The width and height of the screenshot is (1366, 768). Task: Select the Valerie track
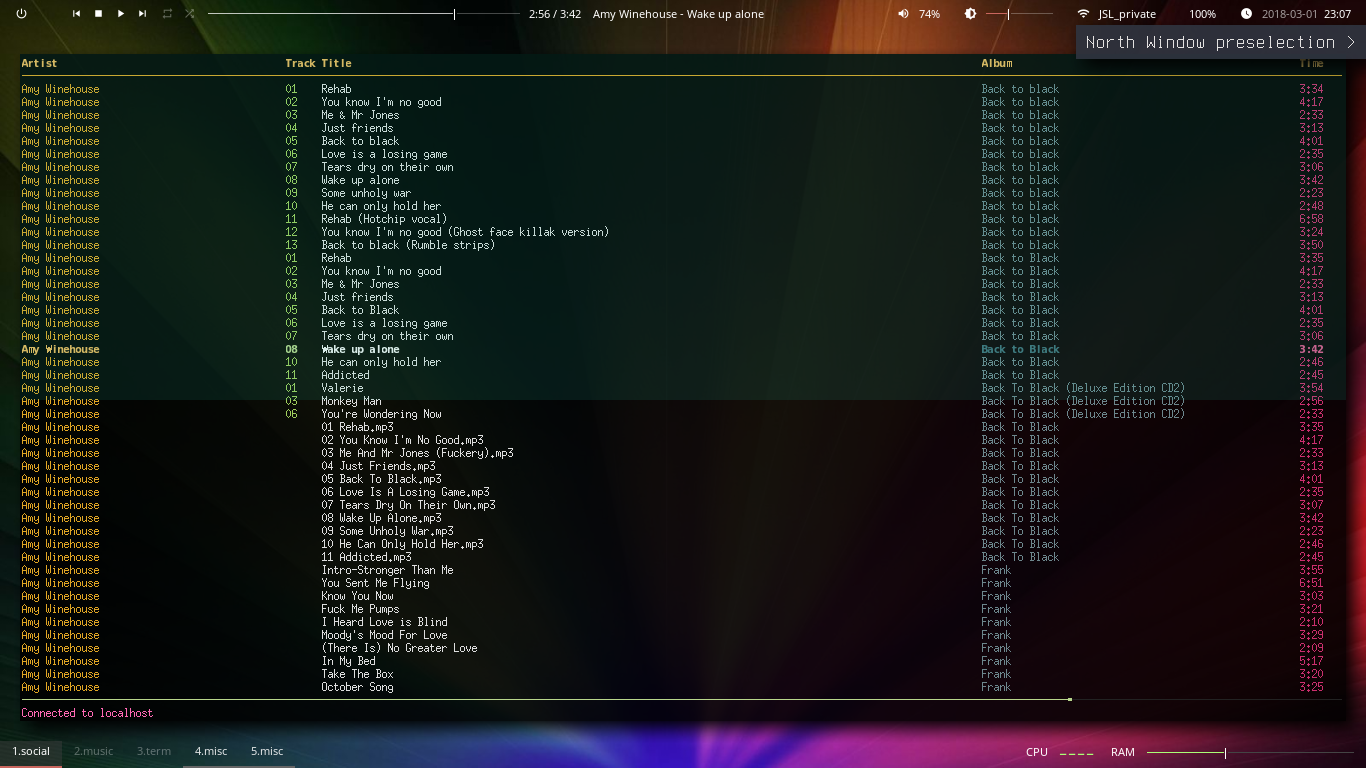(342, 388)
